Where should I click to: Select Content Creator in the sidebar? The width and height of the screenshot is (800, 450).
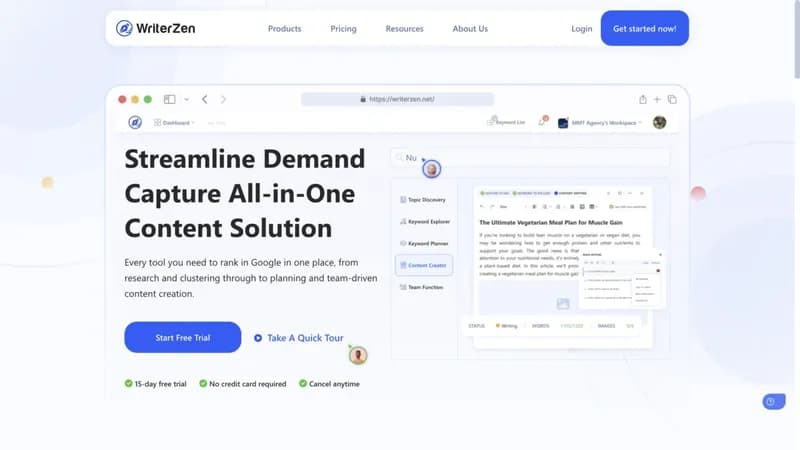pos(424,265)
